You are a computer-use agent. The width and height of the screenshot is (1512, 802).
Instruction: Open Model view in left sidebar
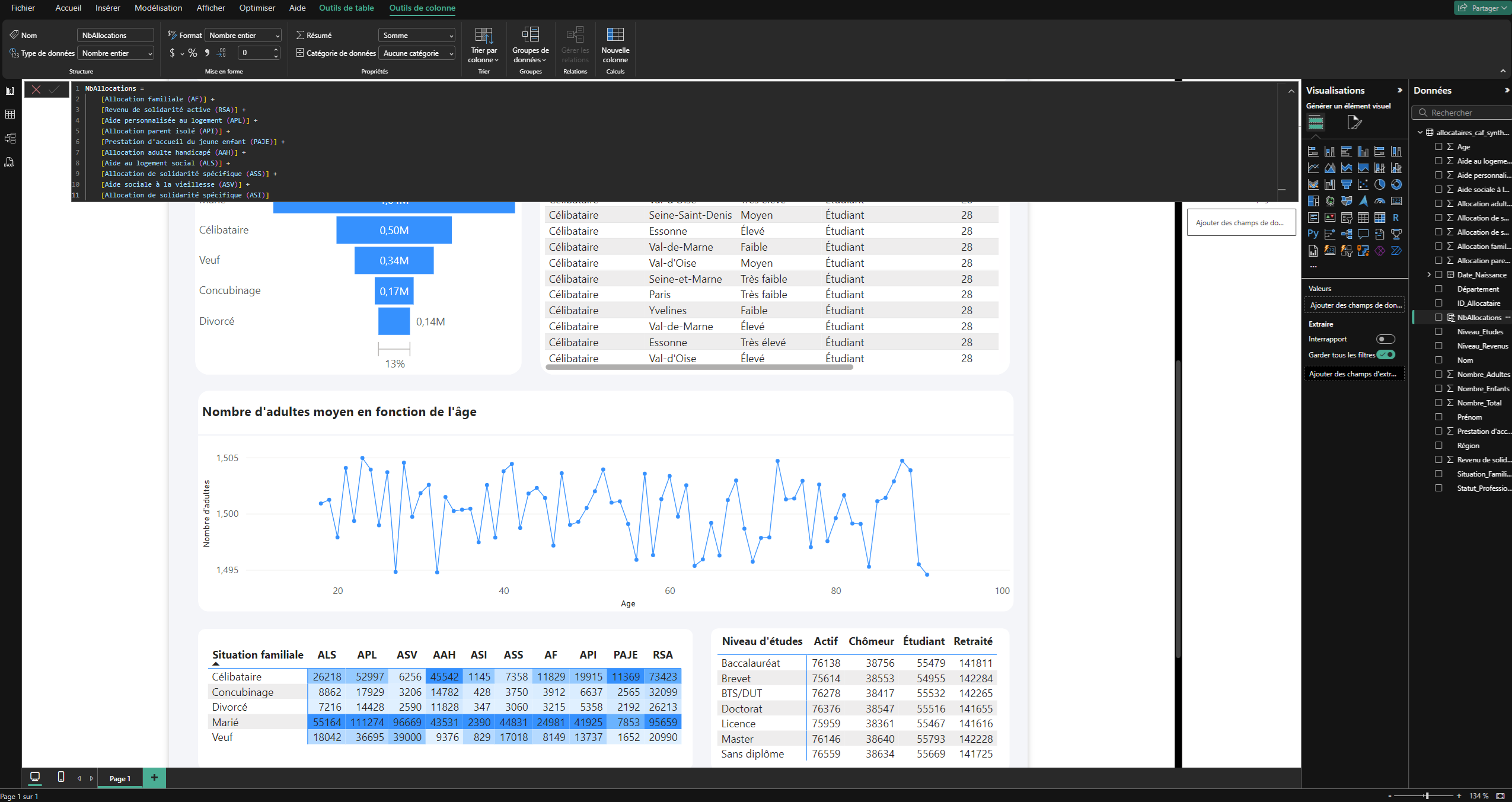(x=10, y=138)
